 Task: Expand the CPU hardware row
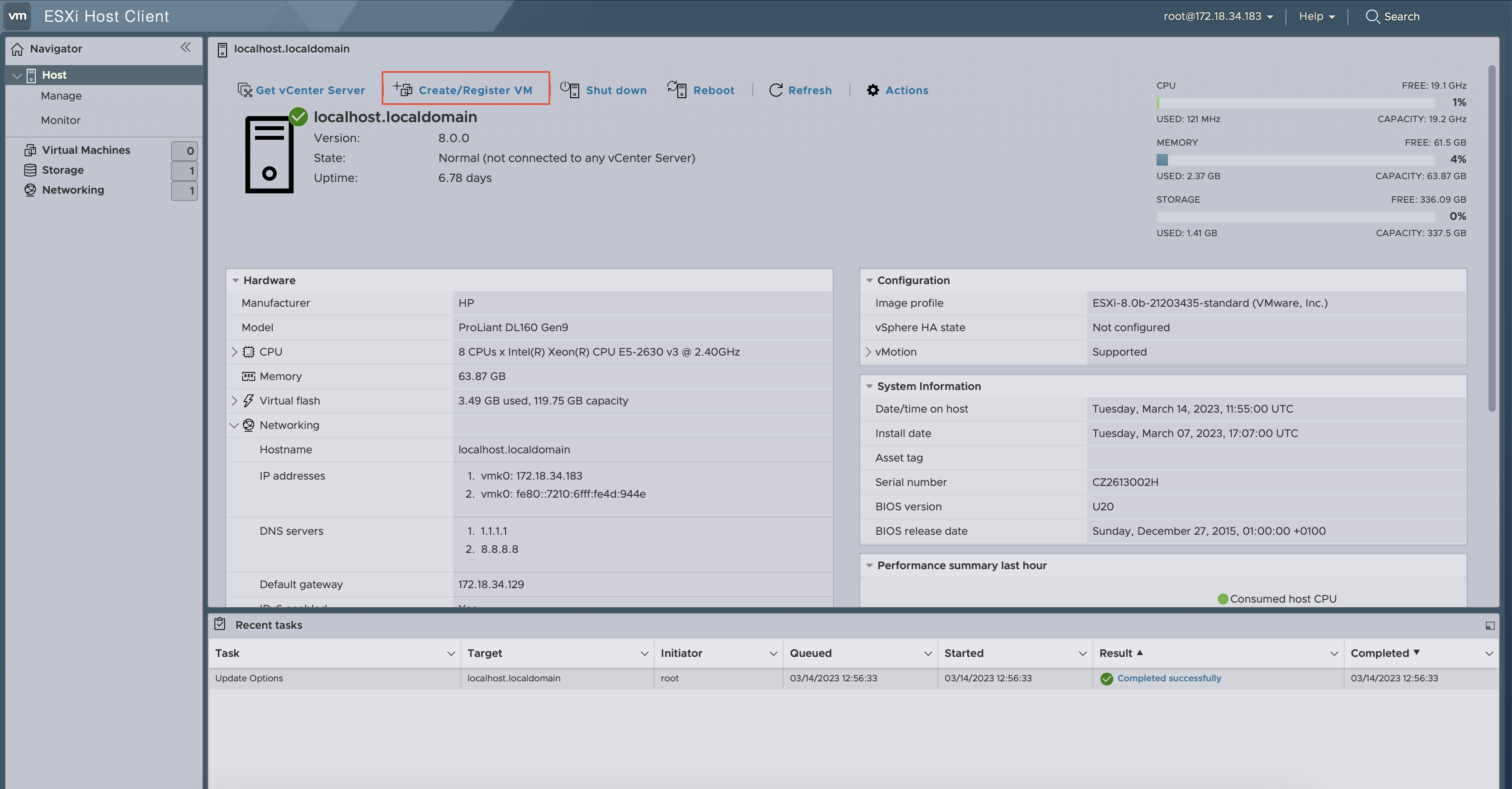click(234, 352)
